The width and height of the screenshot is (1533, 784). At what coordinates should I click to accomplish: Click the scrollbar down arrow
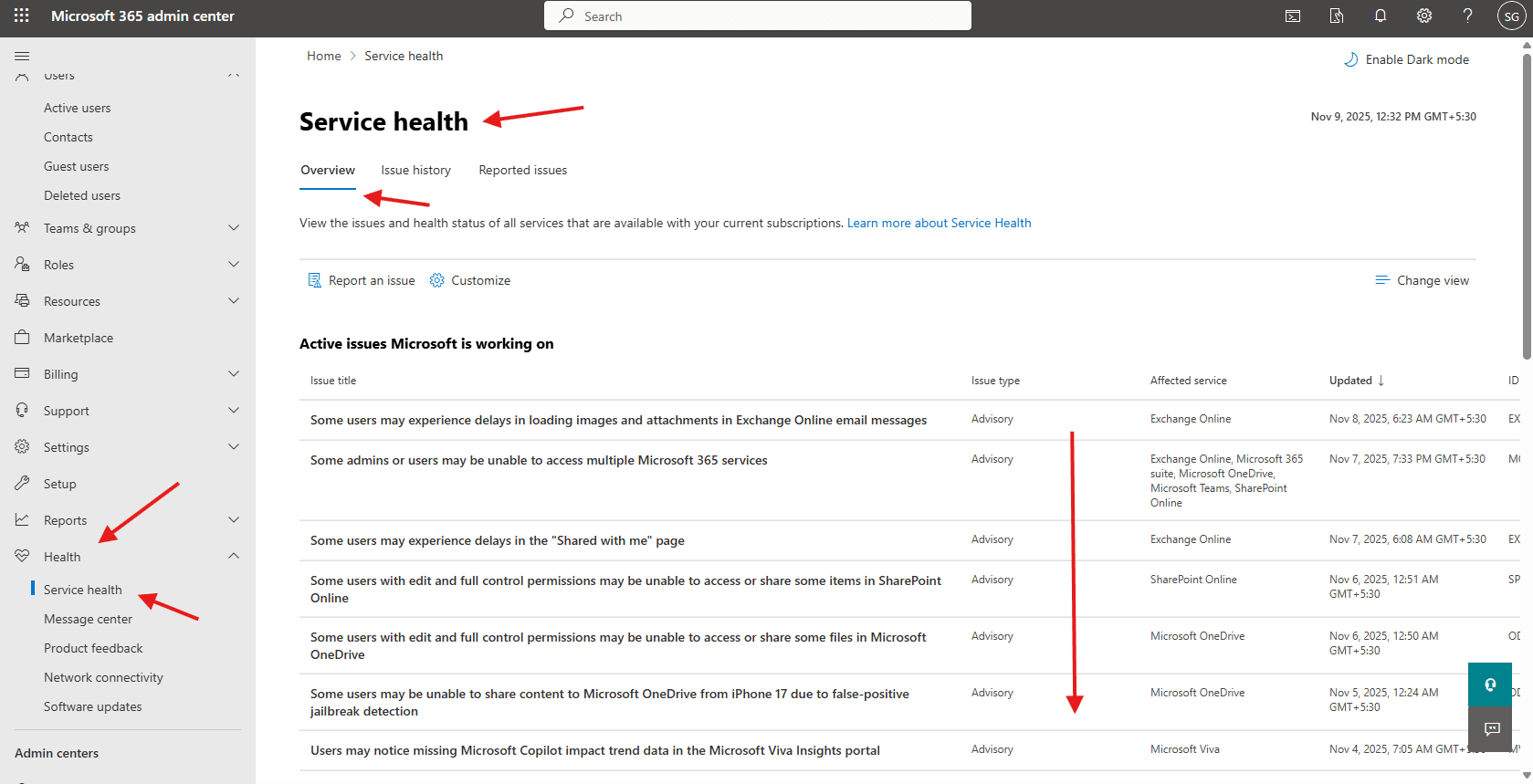point(1527,776)
